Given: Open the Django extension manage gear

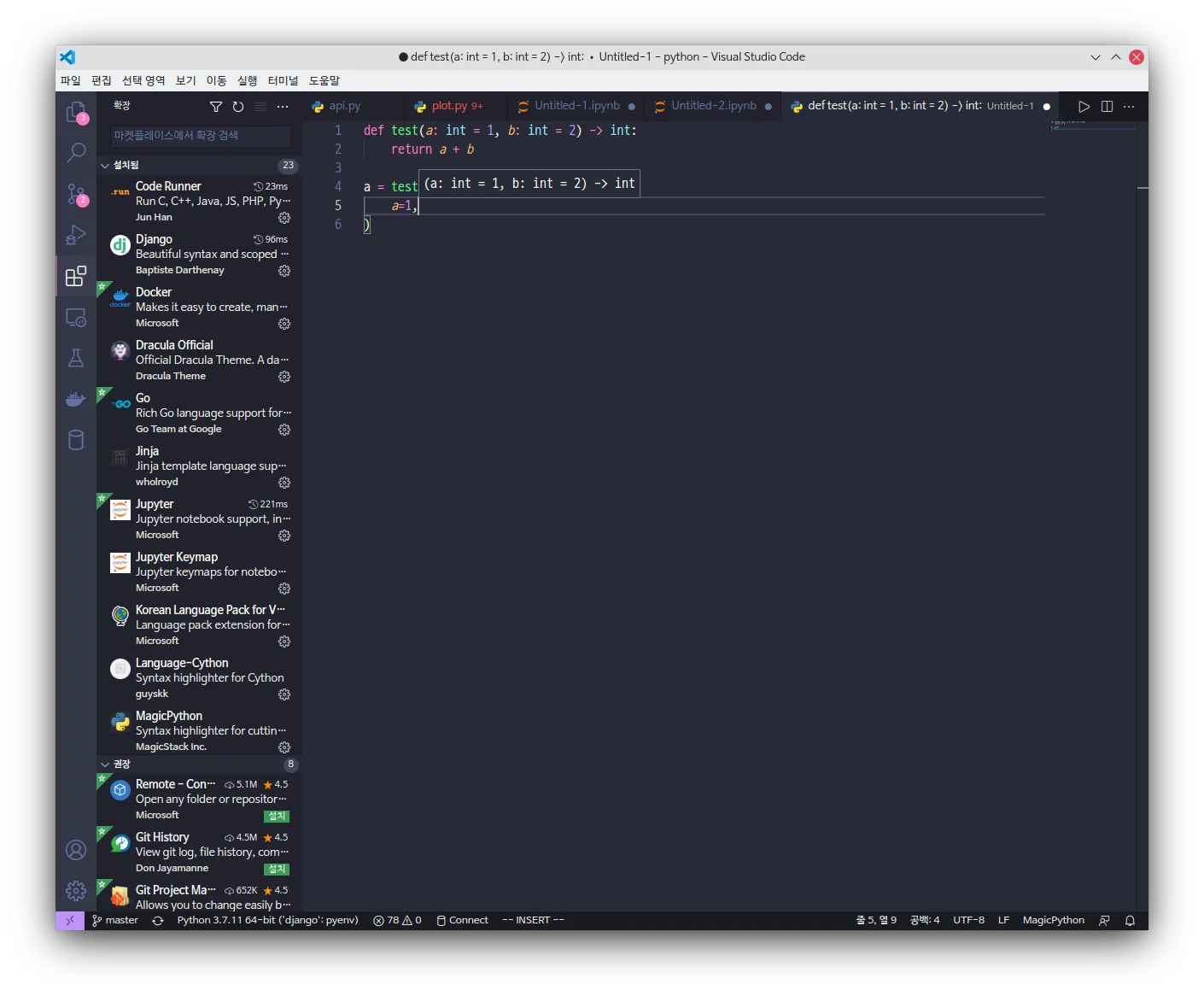Looking at the screenshot, I should (284, 271).
